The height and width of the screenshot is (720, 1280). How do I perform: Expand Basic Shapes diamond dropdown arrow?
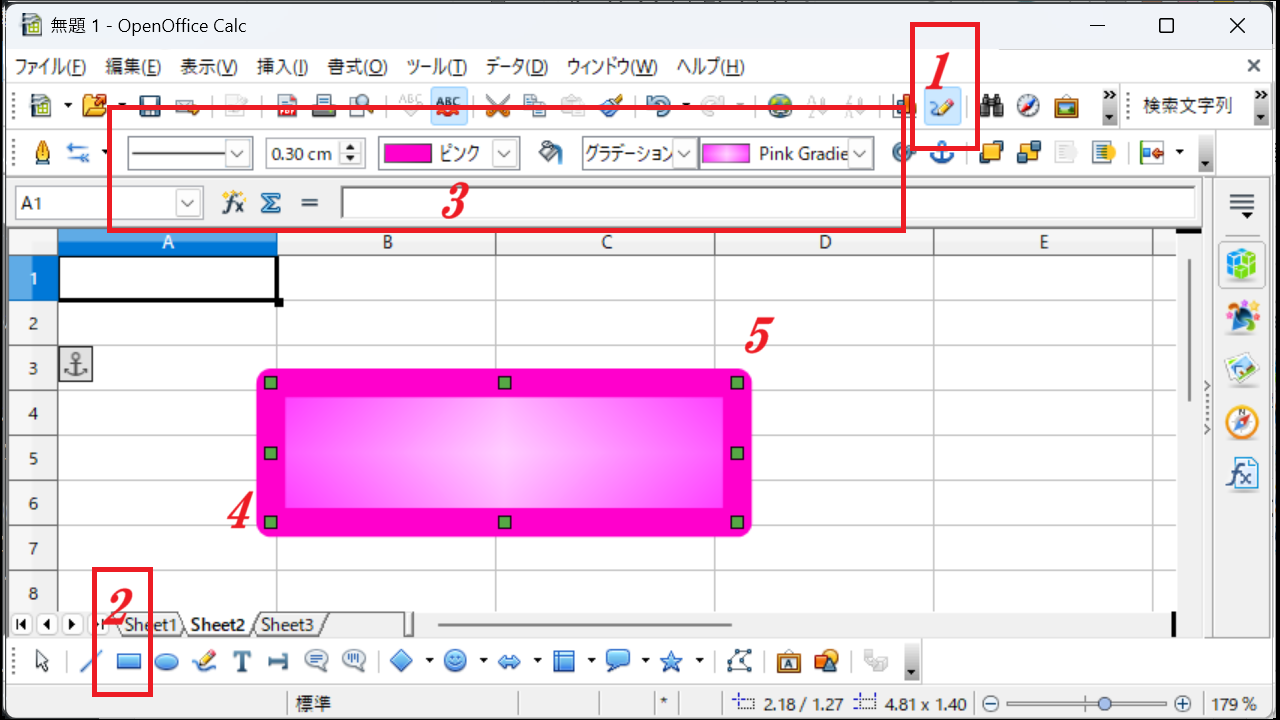(x=429, y=661)
